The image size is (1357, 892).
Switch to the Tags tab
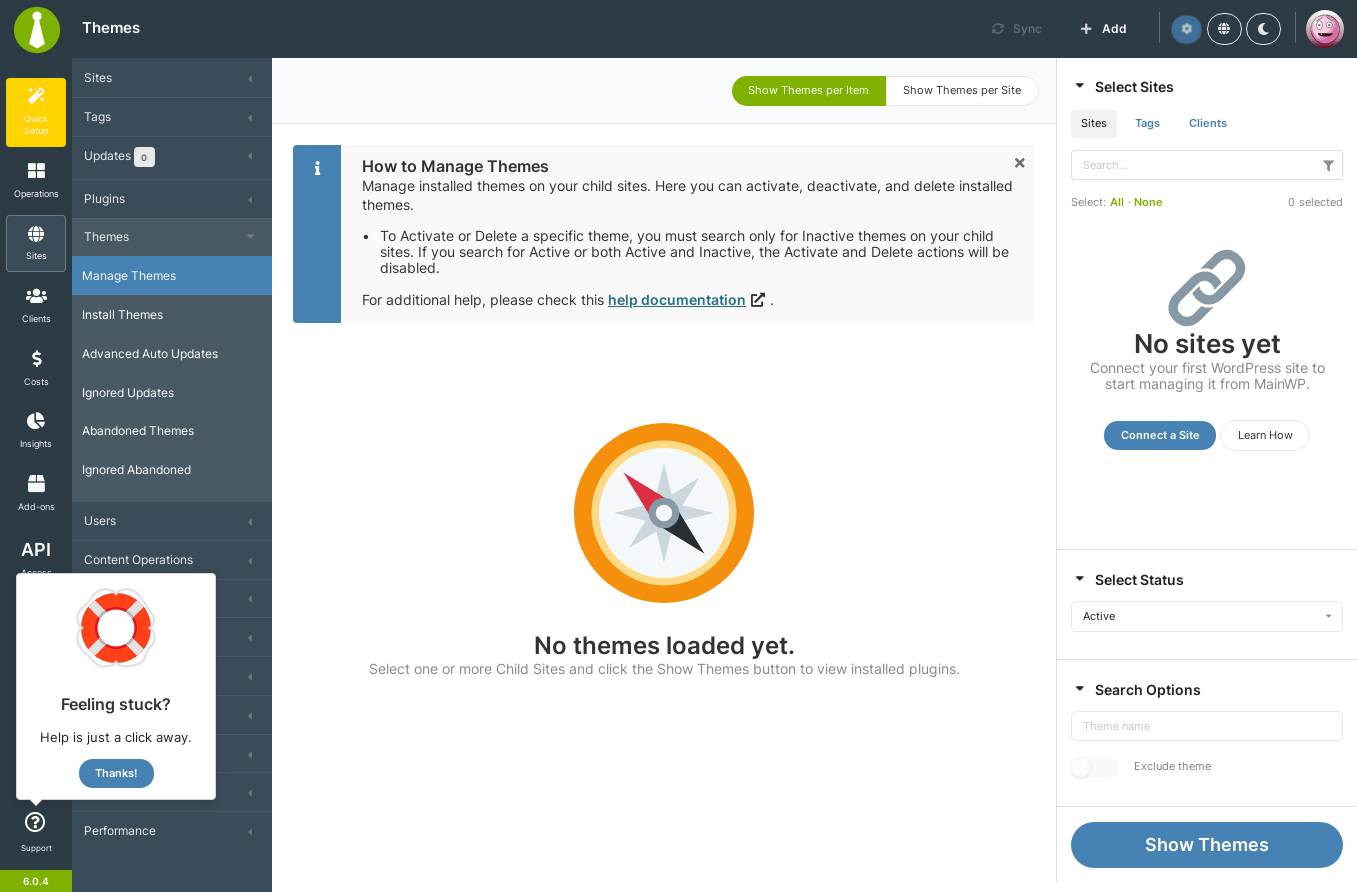[x=1147, y=124]
